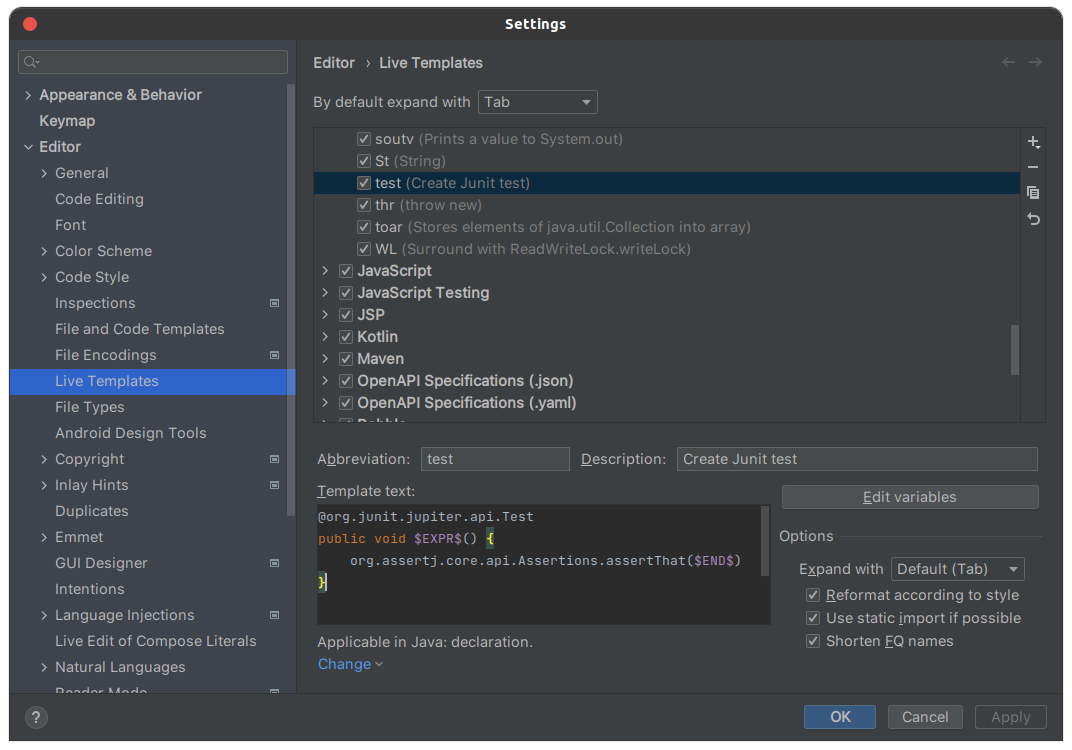Viewport: 1072px width, 750px height.
Task: Duplicate the selected live template
Action: (x=1033, y=193)
